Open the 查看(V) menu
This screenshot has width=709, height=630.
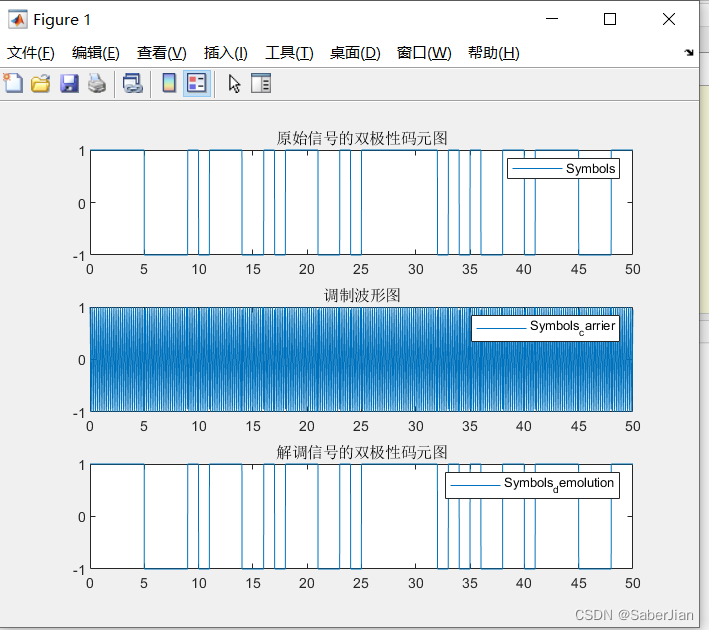click(x=161, y=53)
